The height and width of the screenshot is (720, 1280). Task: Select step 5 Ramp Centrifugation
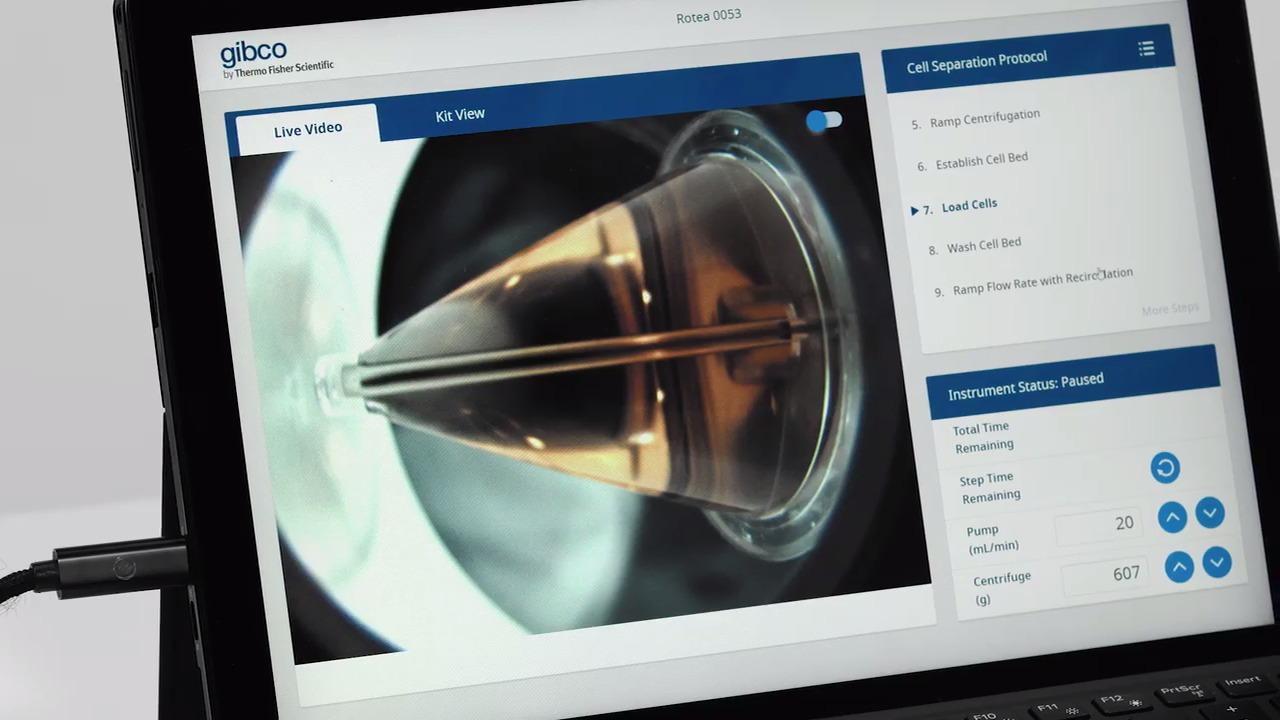[x=984, y=118]
